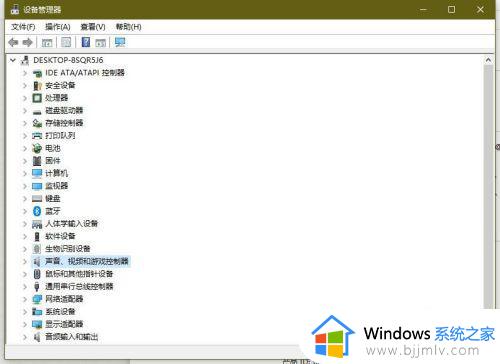Open the 操作(A) menu

pos(58,27)
